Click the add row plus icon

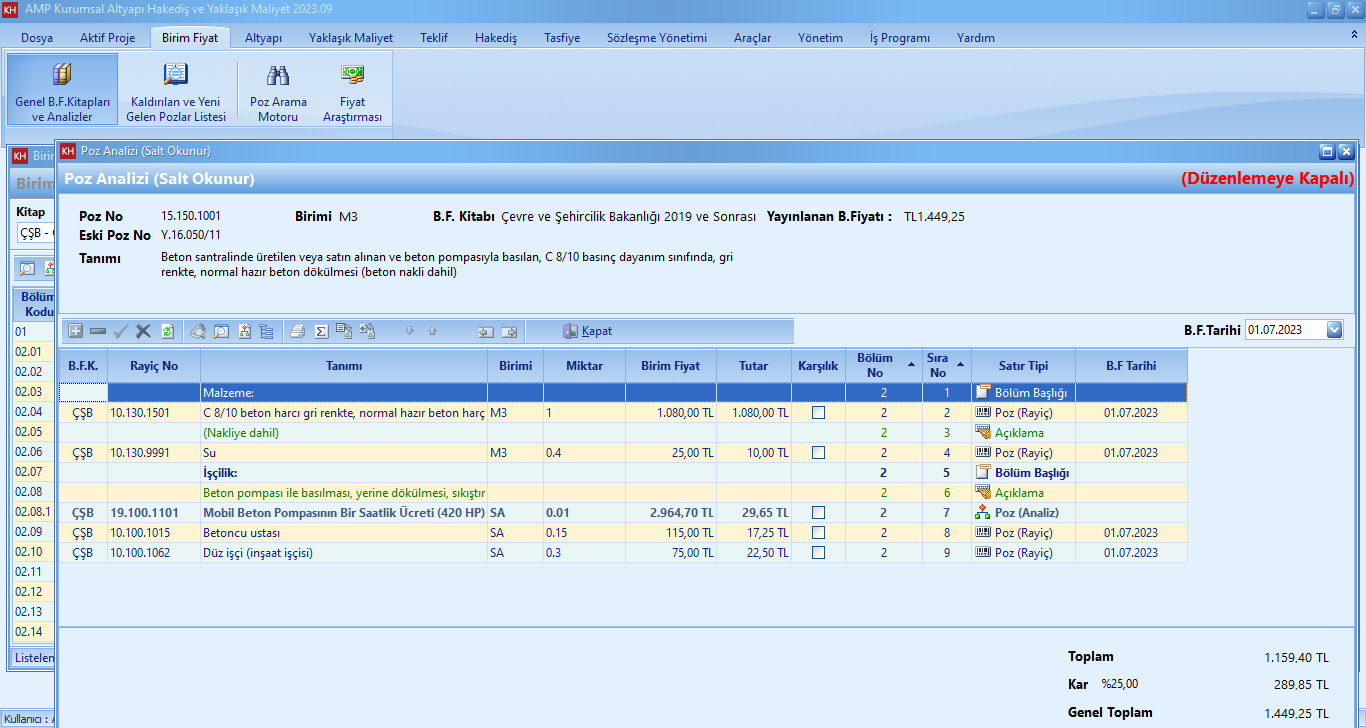click(x=76, y=331)
